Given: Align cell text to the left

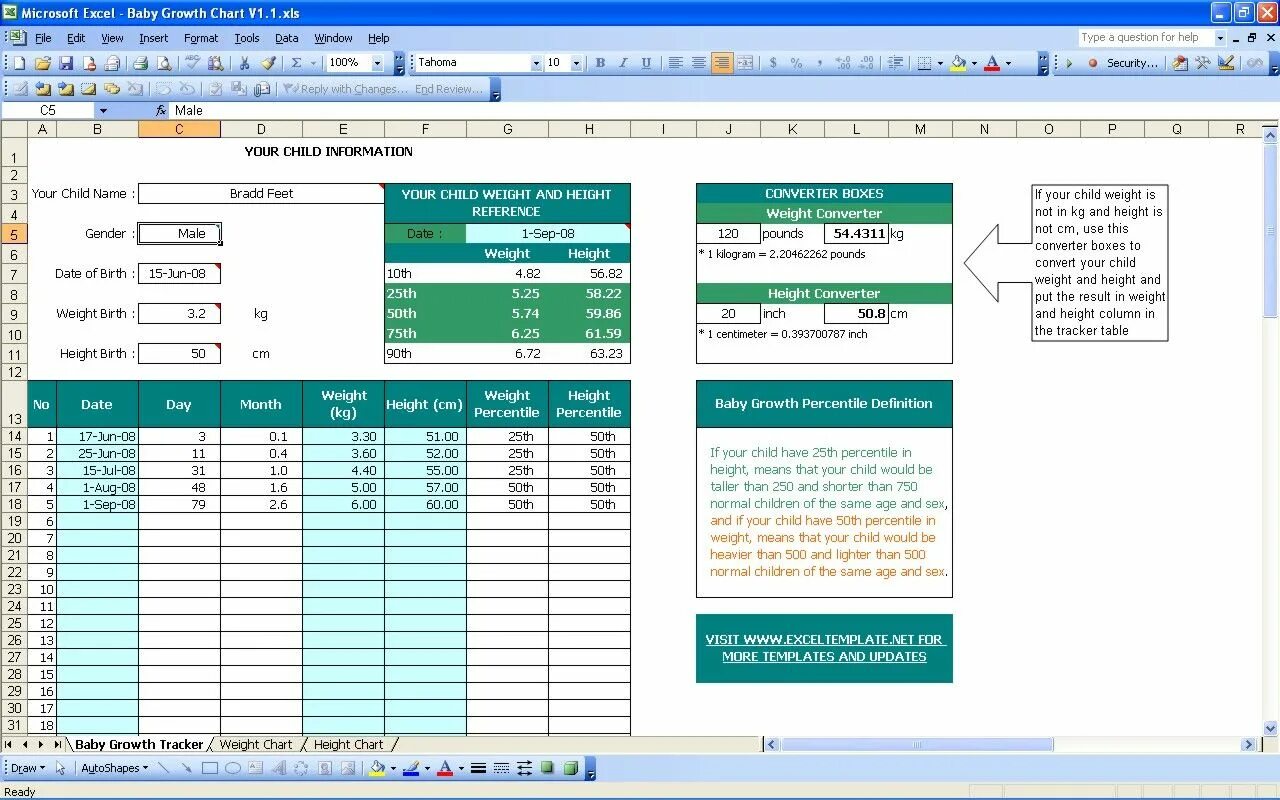Looking at the screenshot, I should click(x=676, y=63).
